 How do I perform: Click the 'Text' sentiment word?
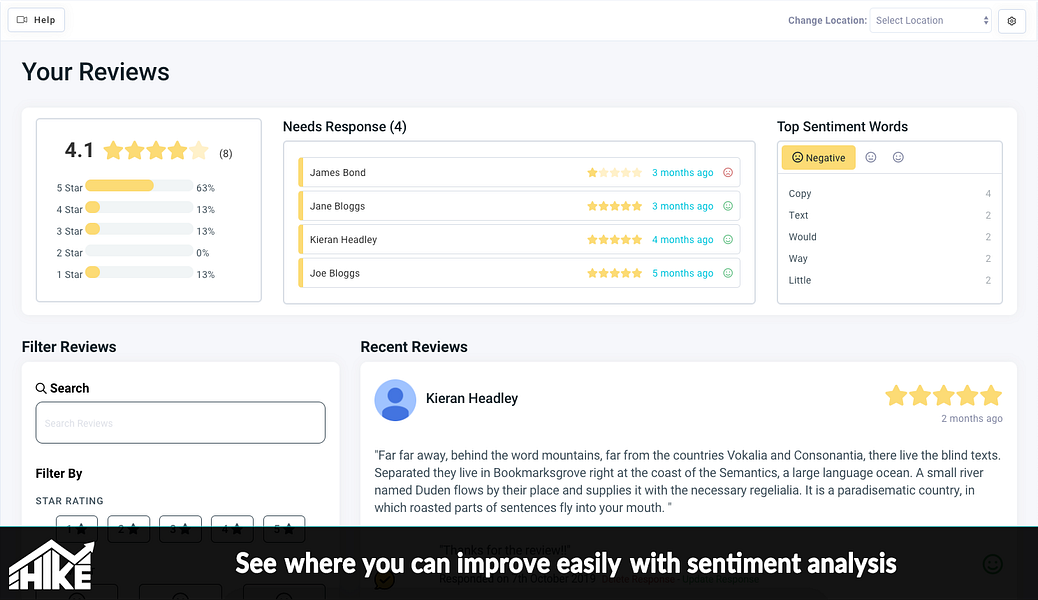tap(798, 215)
